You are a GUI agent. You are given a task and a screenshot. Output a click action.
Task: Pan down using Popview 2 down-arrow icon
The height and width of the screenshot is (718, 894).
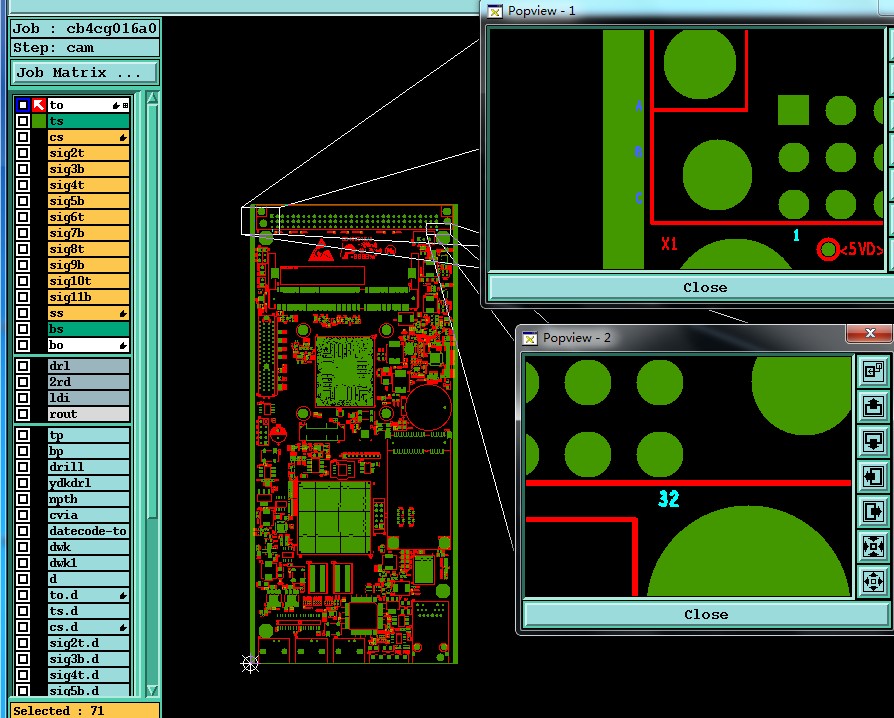click(x=873, y=442)
